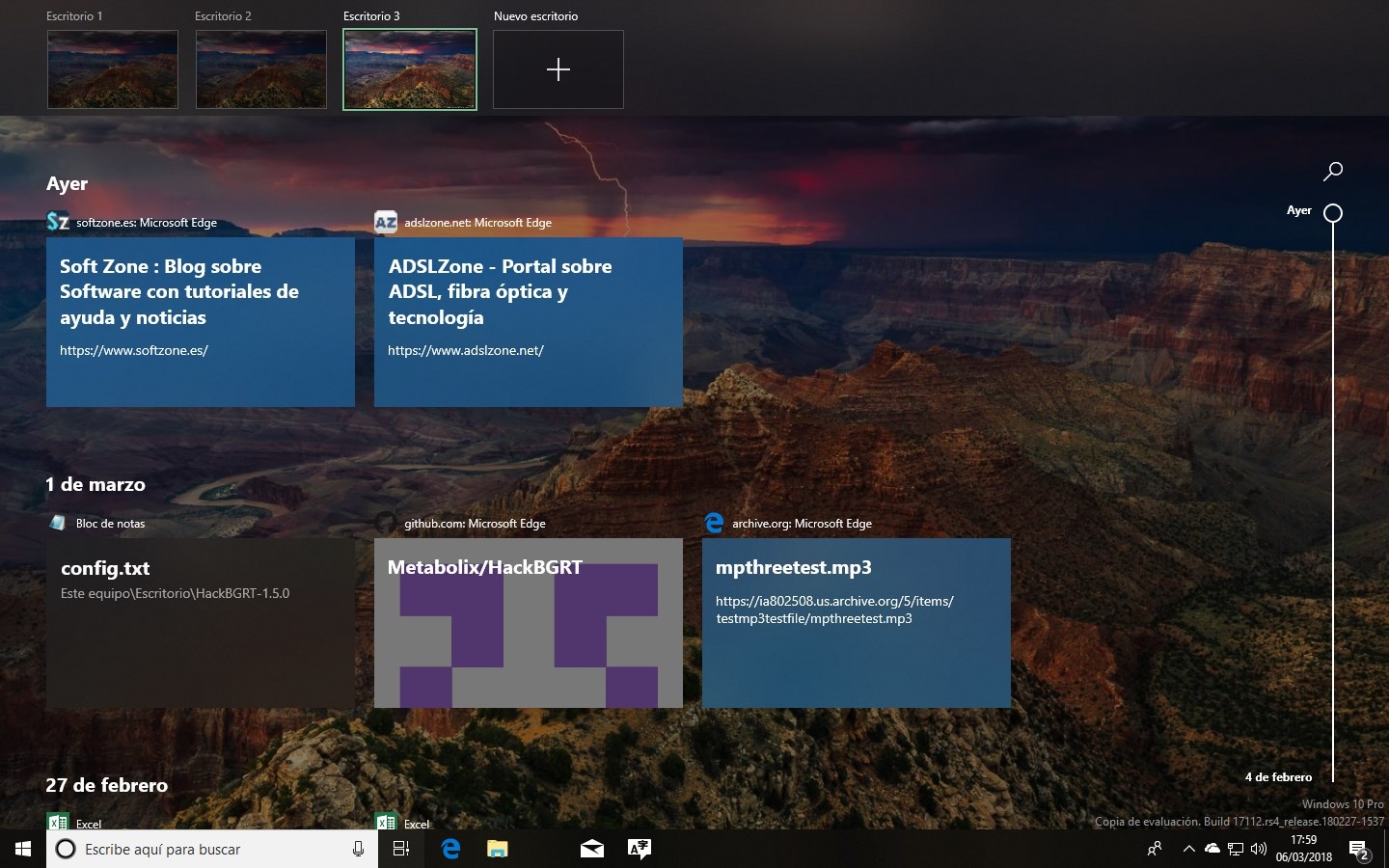1389x868 pixels.
Task: Show hidden tray icons chevron
Action: coord(1188,849)
